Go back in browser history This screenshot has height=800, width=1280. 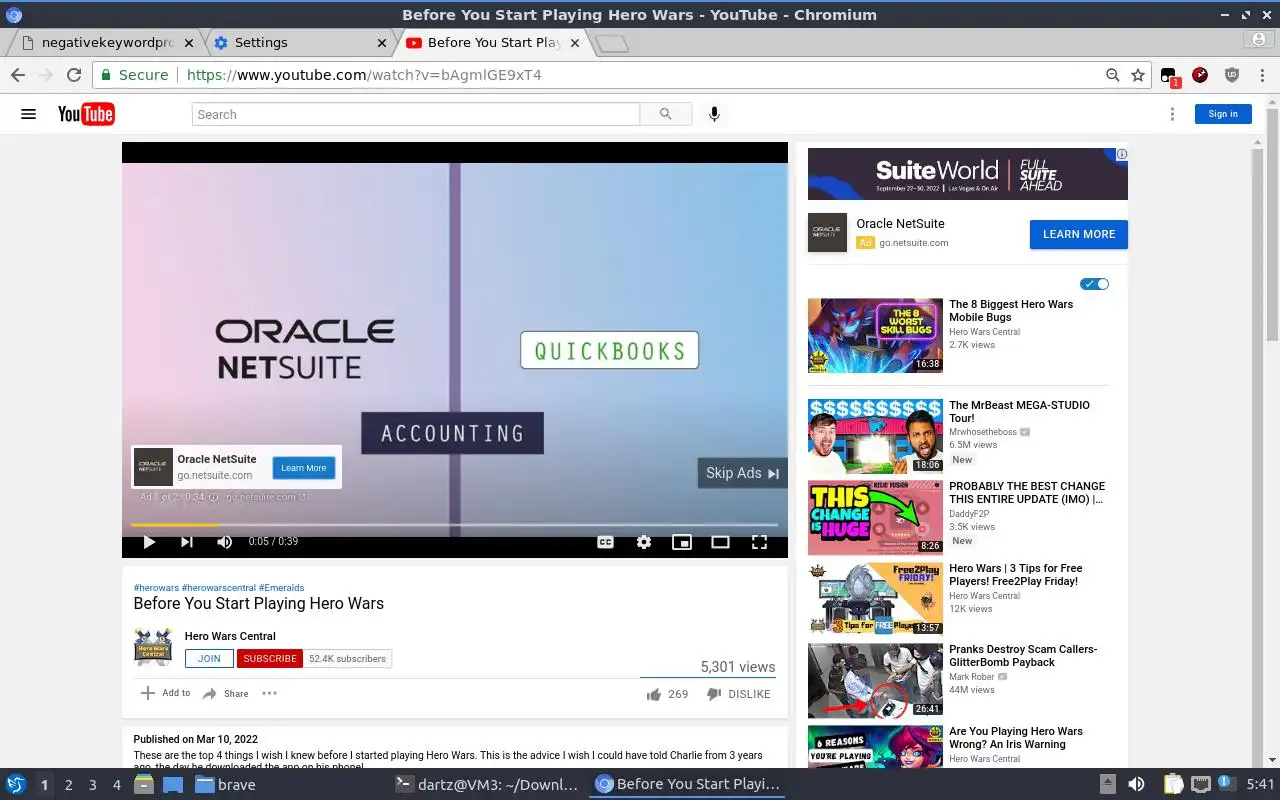tap(18, 75)
